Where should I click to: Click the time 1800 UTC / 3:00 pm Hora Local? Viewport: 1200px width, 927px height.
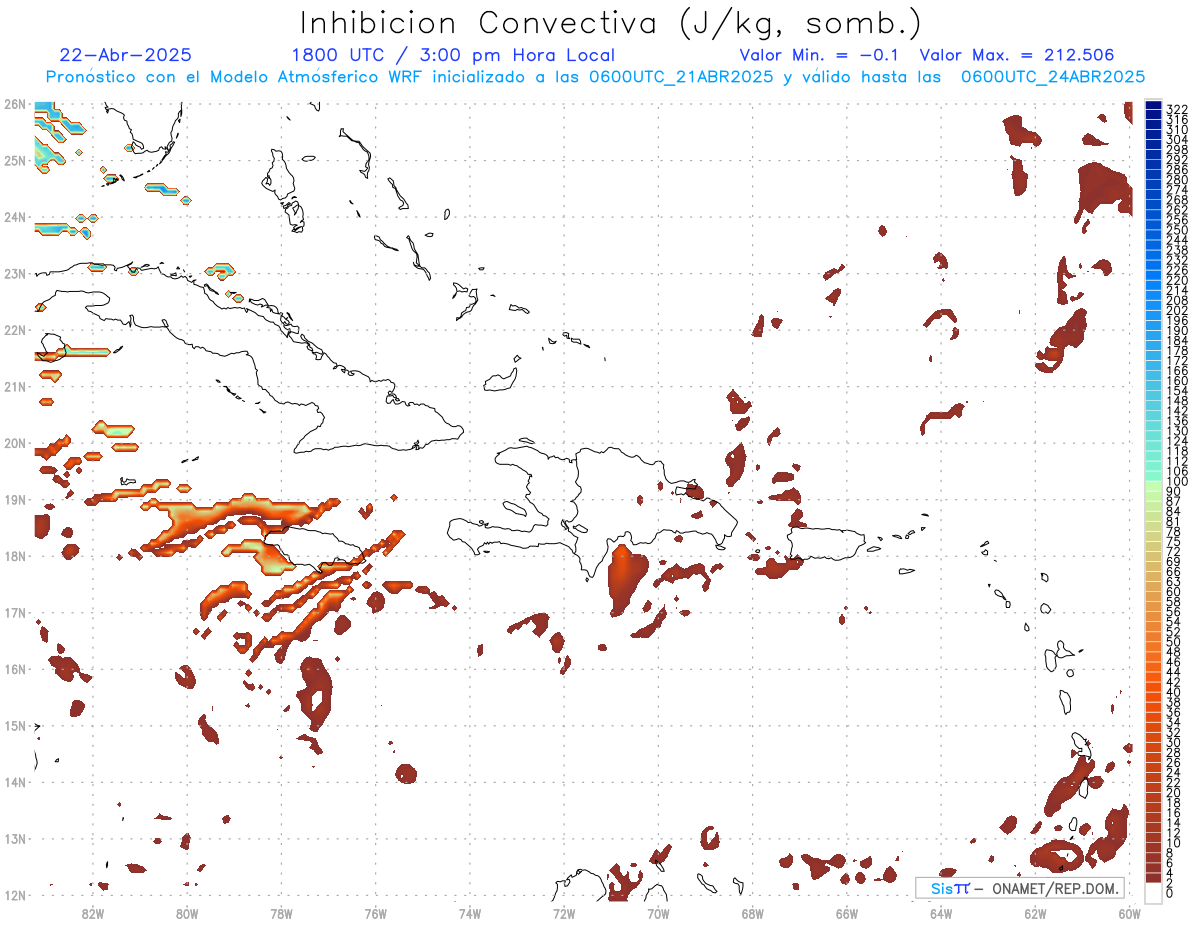point(453,56)
